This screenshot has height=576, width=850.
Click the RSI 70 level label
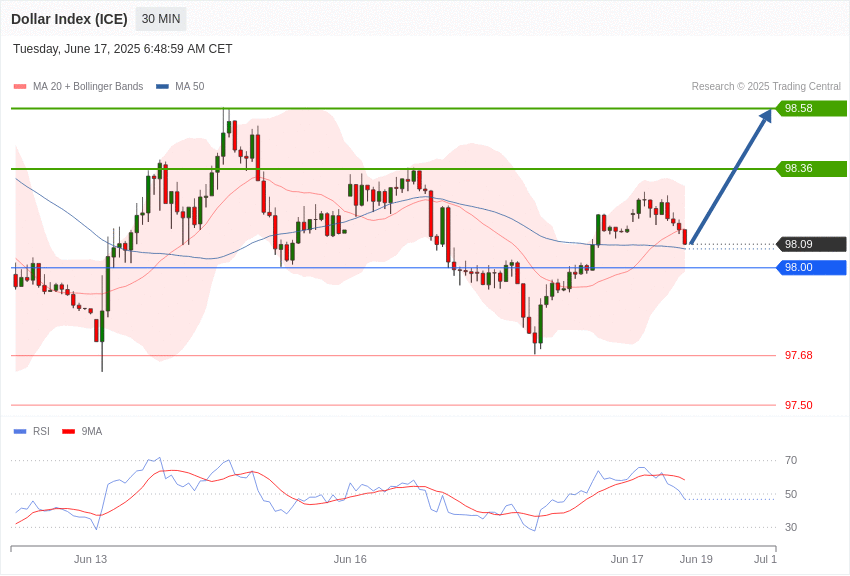(x=791, y=461)
